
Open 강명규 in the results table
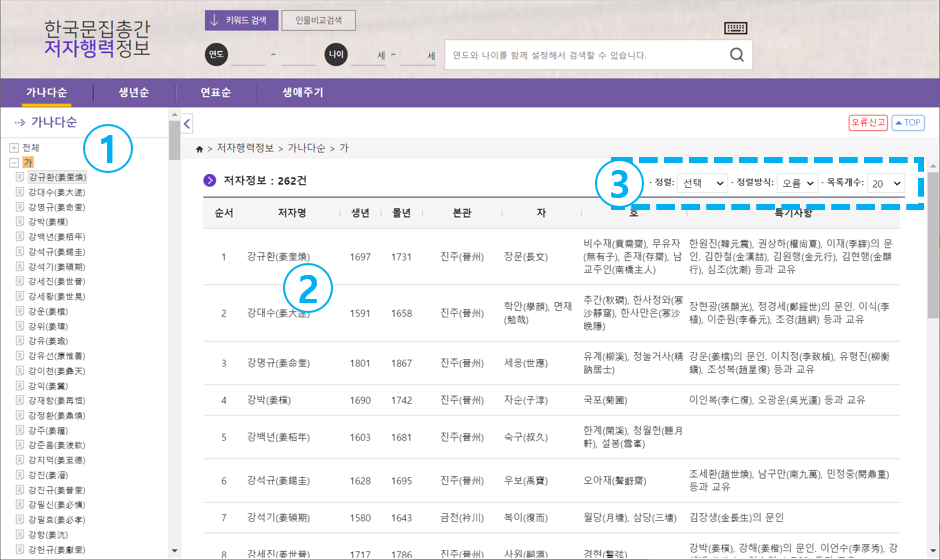(278, 363)
